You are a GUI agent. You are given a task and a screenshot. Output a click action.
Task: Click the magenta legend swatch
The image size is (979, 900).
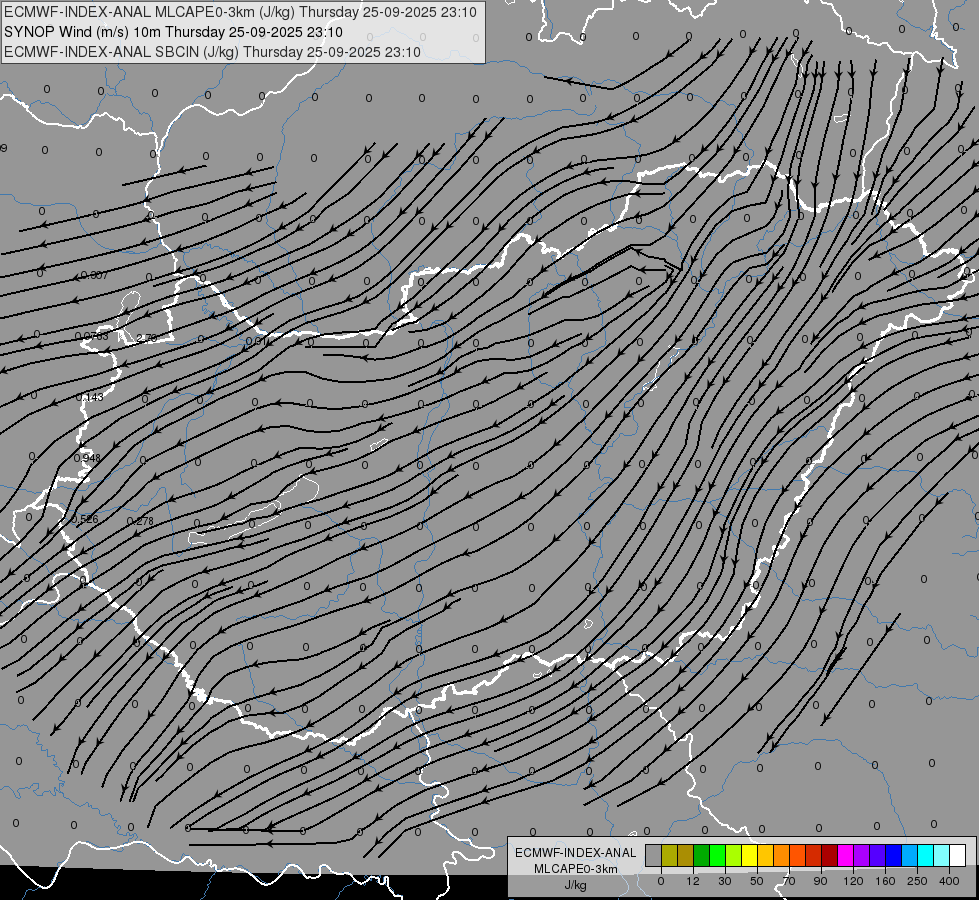846,855
